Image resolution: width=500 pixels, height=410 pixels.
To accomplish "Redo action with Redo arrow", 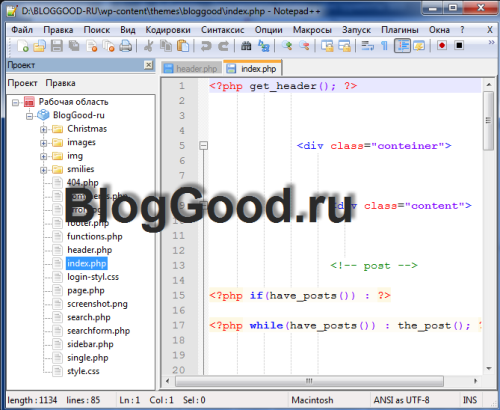I will click(223, 46).
